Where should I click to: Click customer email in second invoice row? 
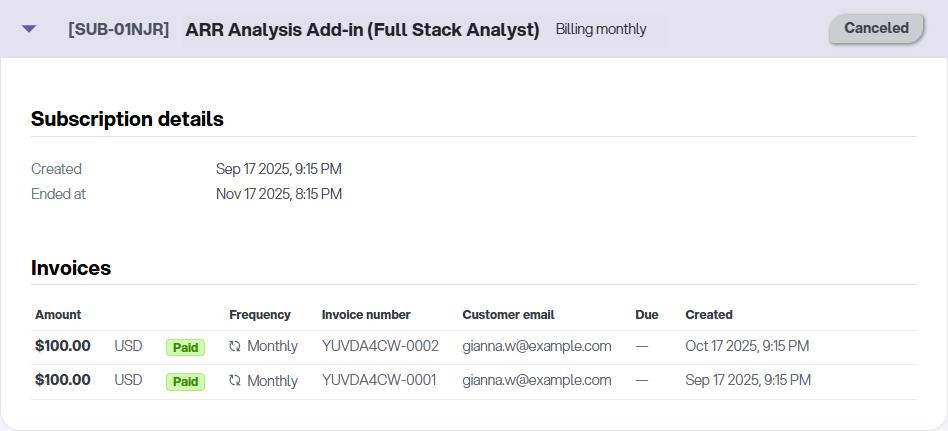click(536, 380)
